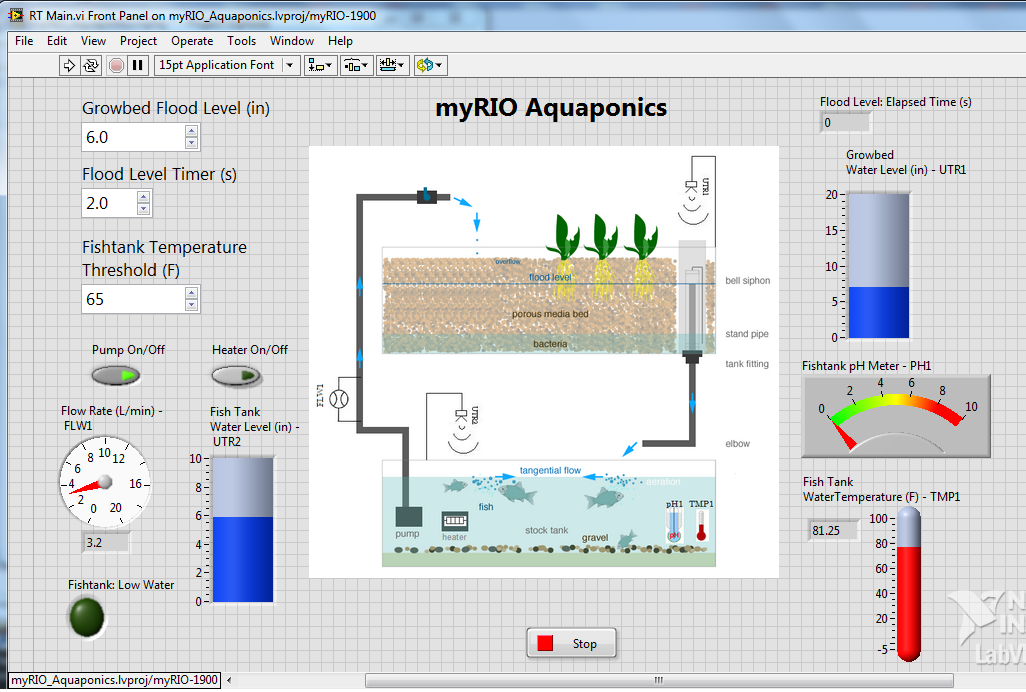Click the Abort Execution button
The width and height of the screenshot is (1026, 692).
pos(116,65)
